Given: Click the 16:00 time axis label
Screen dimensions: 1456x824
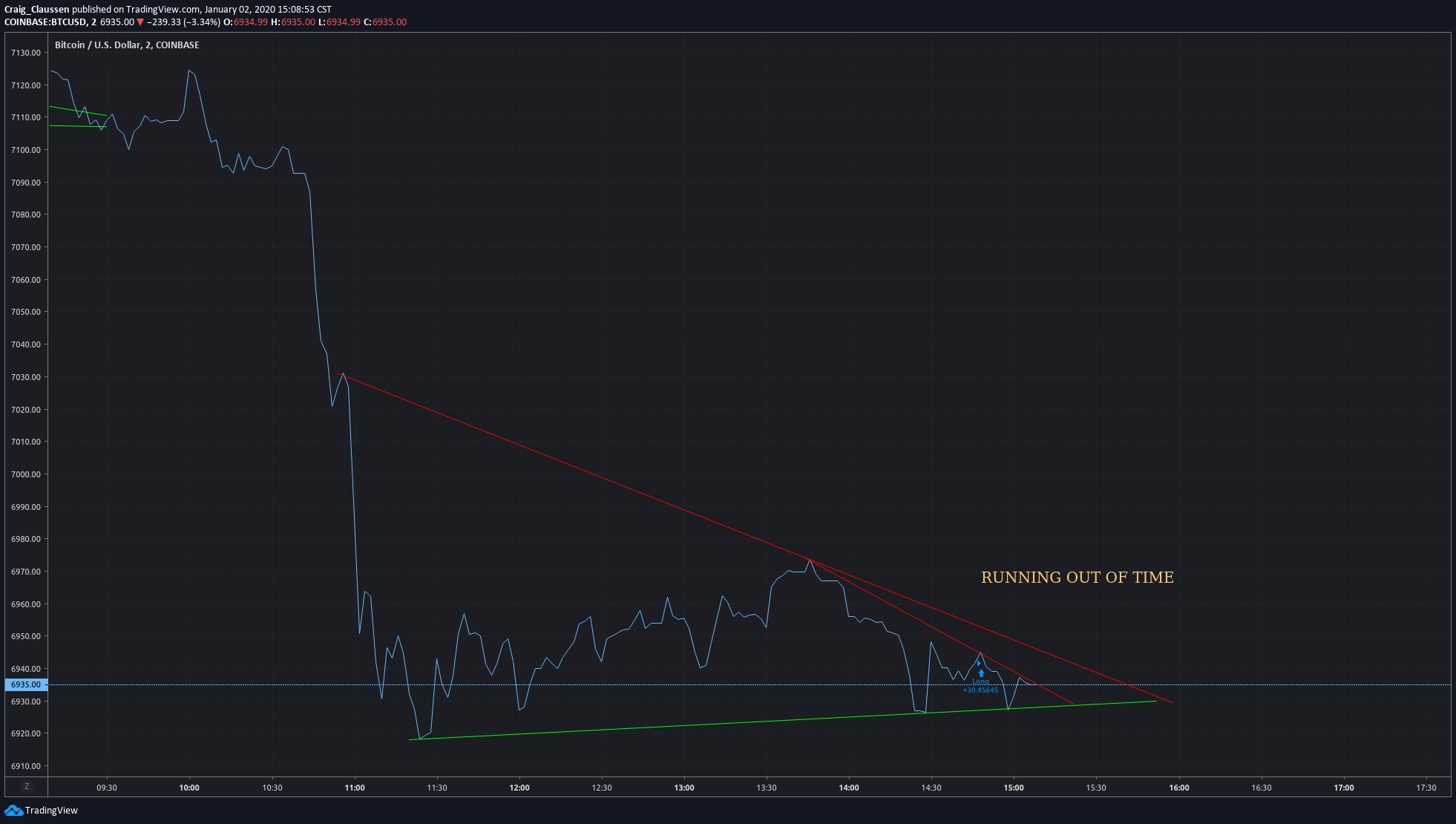Looking at the screenshot, I should pyautogui.click(x=1179, y=788).
